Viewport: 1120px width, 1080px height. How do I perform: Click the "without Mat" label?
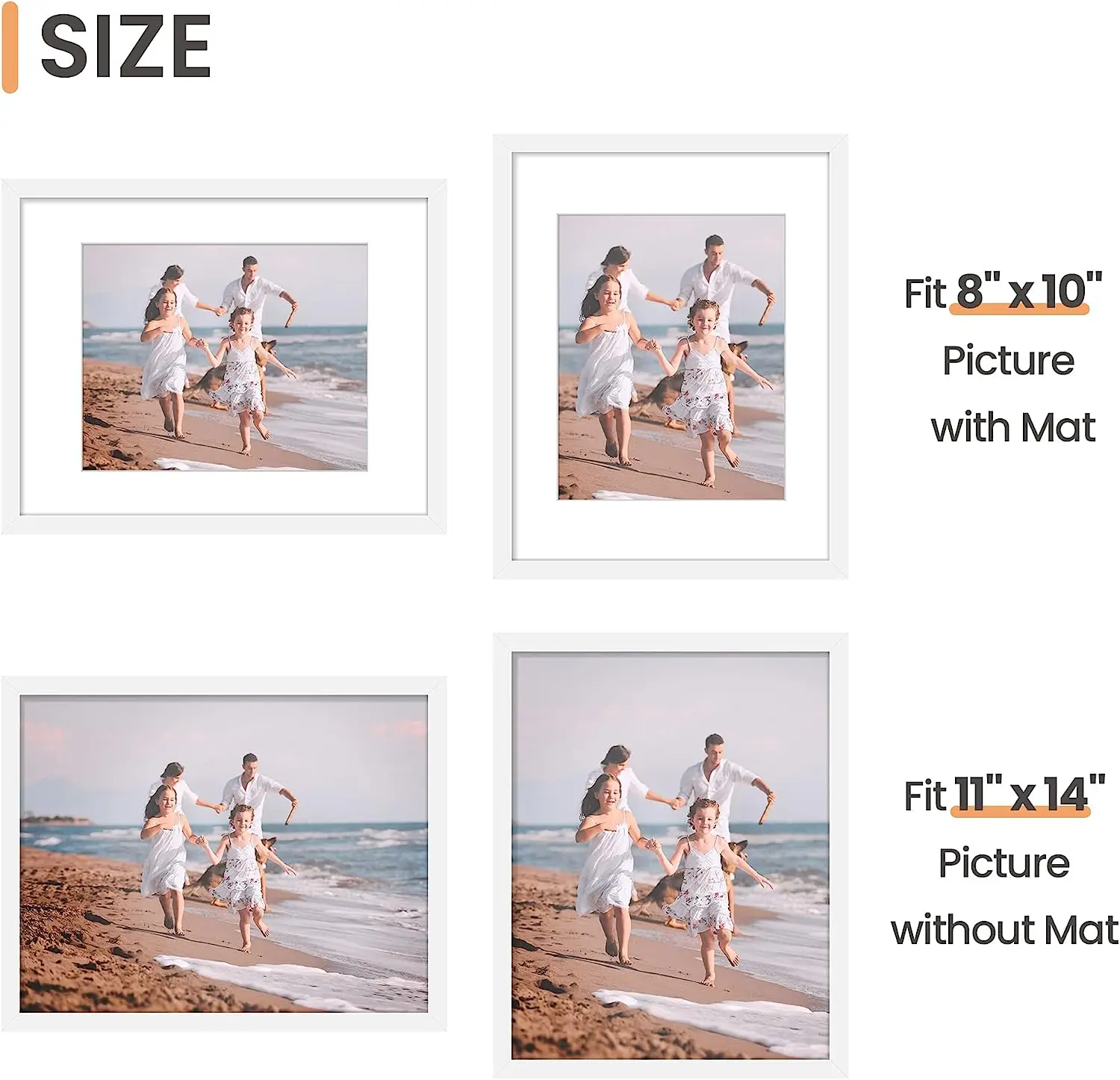1004,931
